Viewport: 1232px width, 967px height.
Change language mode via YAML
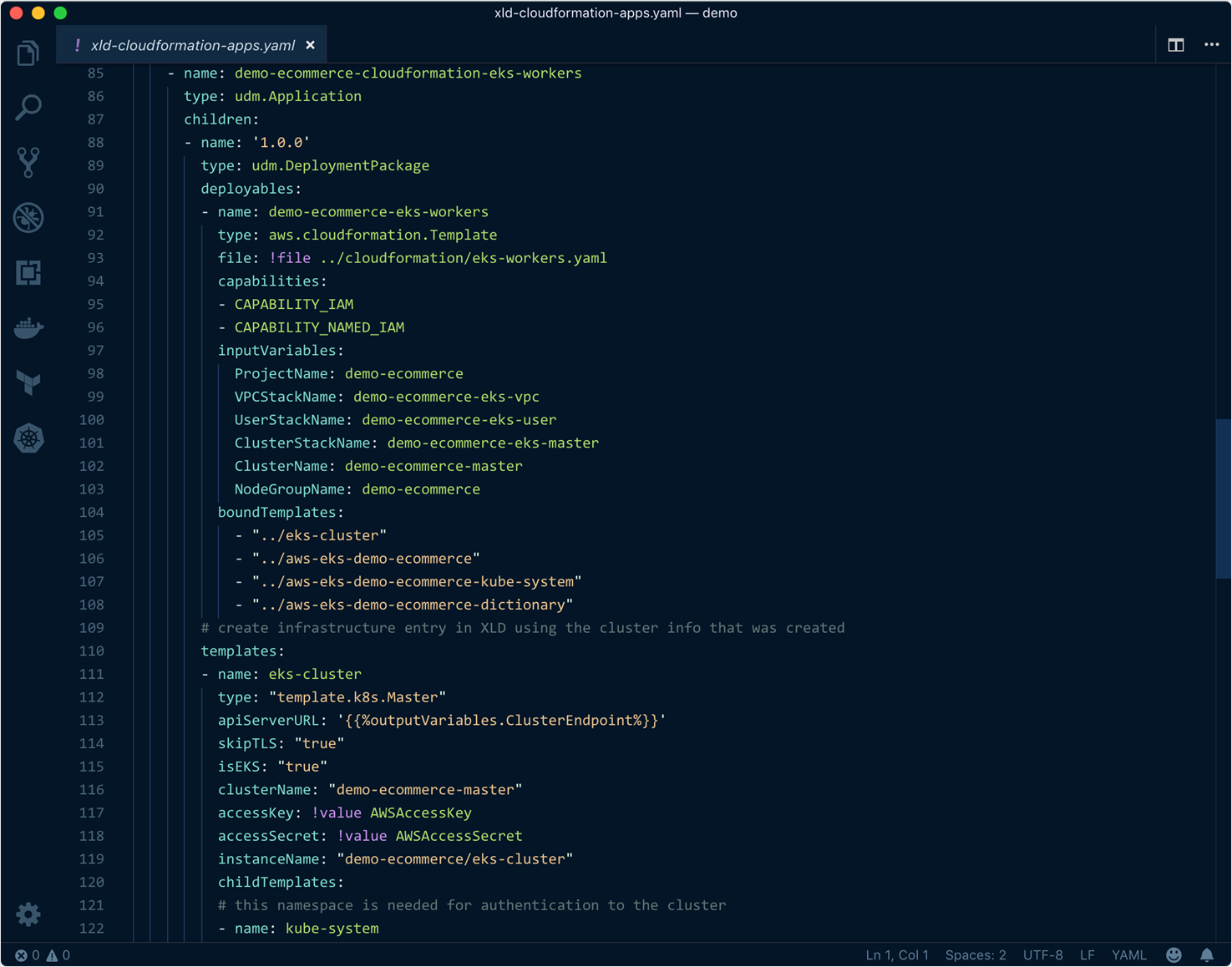(x=1129, y=955)
